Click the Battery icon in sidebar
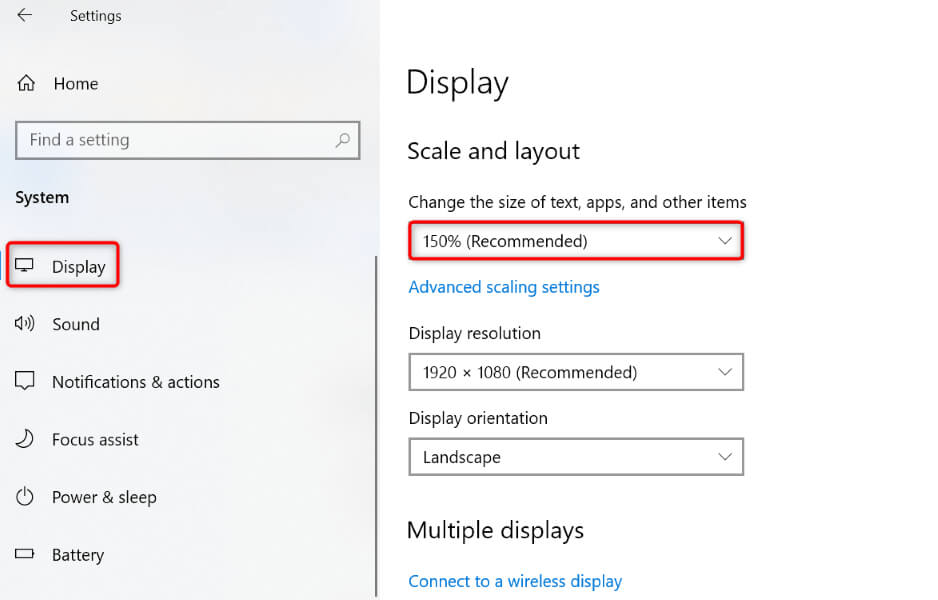 click(x=24, y=554)
